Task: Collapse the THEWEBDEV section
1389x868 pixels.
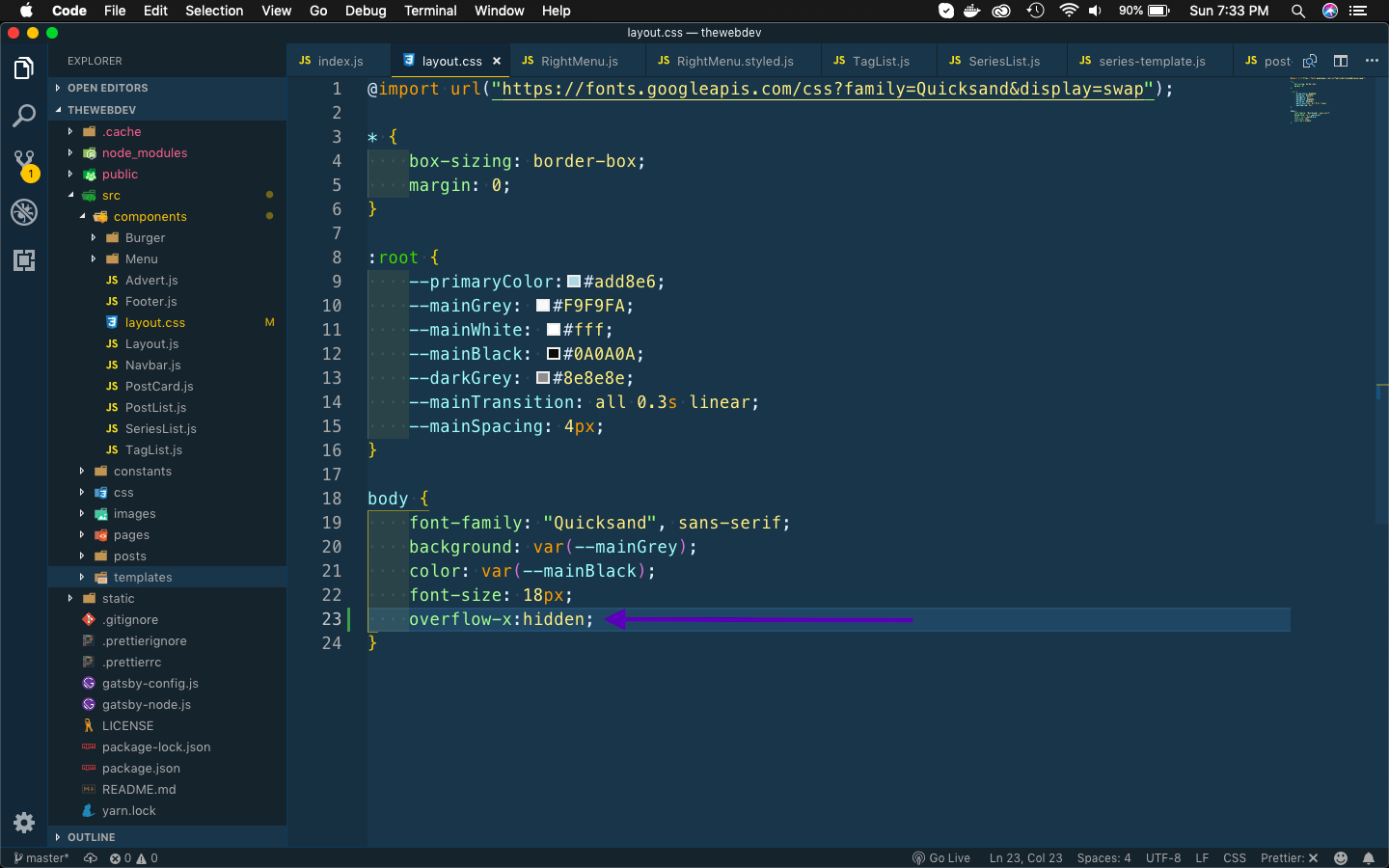Action: pyautogui.click(x=167, y=110)
